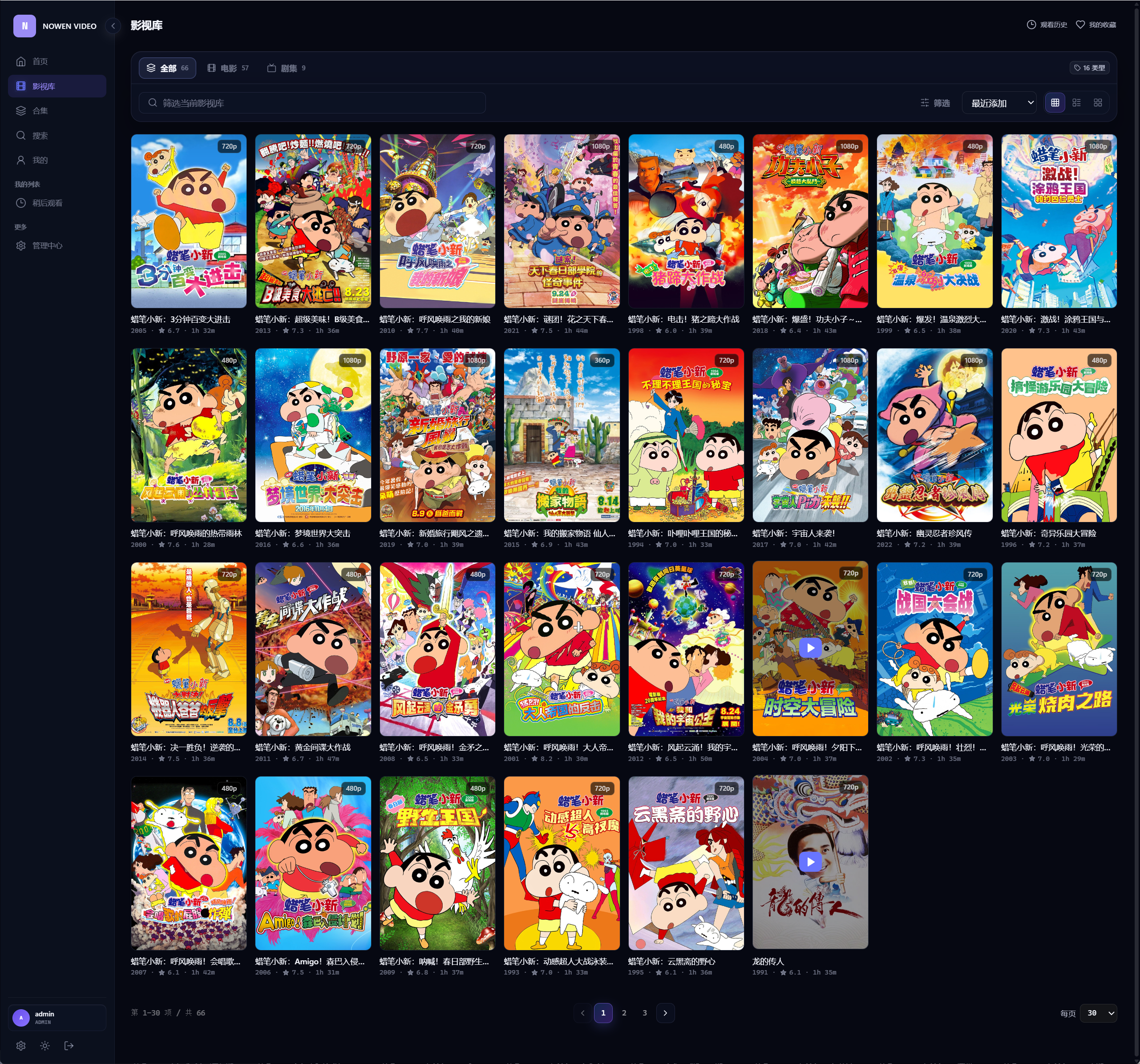Open 蜡笔小新: Amigo! 森巴入侵 poster

pyautogui.click(x=313, y=863)
